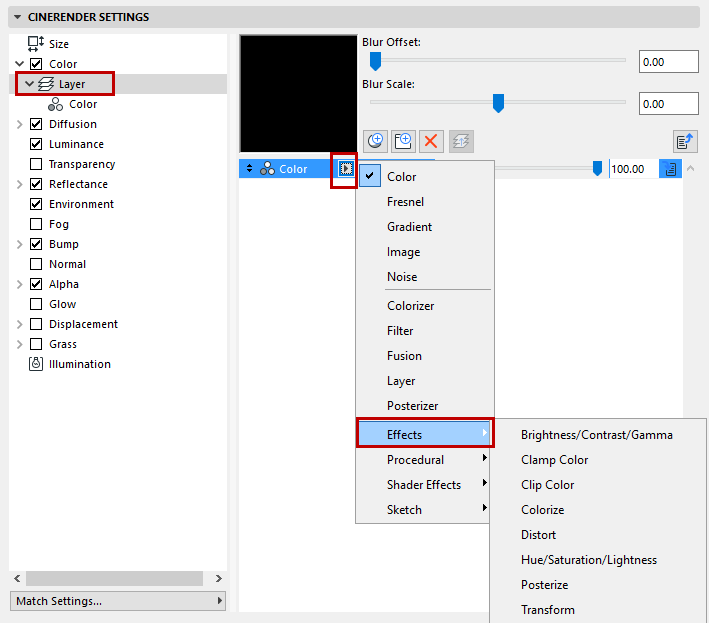Image resolution: width=709 pixels, height=623 pixels.
Task: Uncheck the Diffusion channel
Action: click(x=36, y=124)
